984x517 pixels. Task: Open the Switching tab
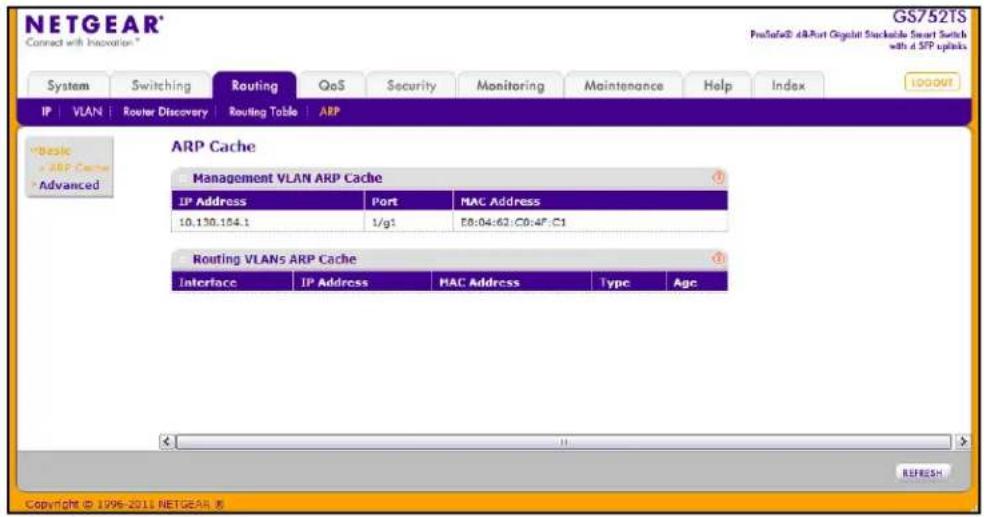(x=161, y=85)
